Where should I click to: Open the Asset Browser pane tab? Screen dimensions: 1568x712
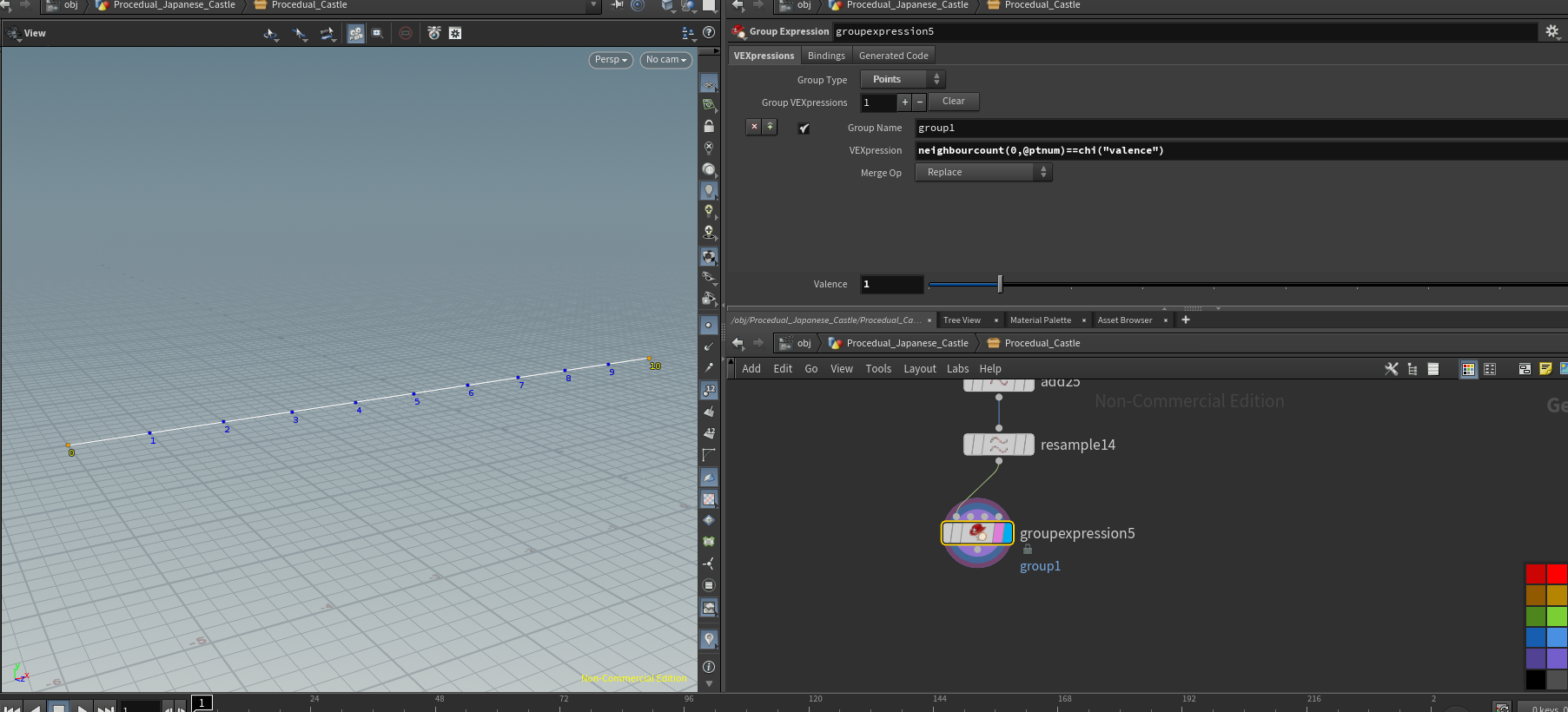pos(1125,320)
